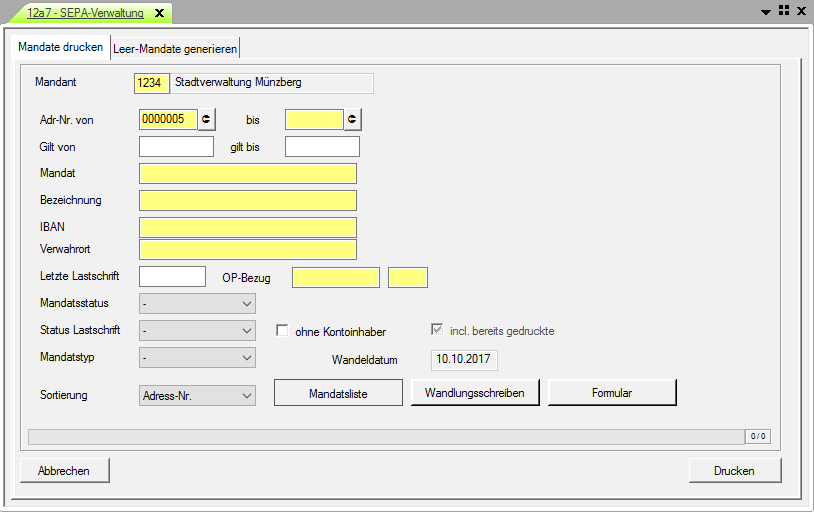Switch to Leer-Mandate generieren tab
Viewport: 814px width, 512px height.
176,49
